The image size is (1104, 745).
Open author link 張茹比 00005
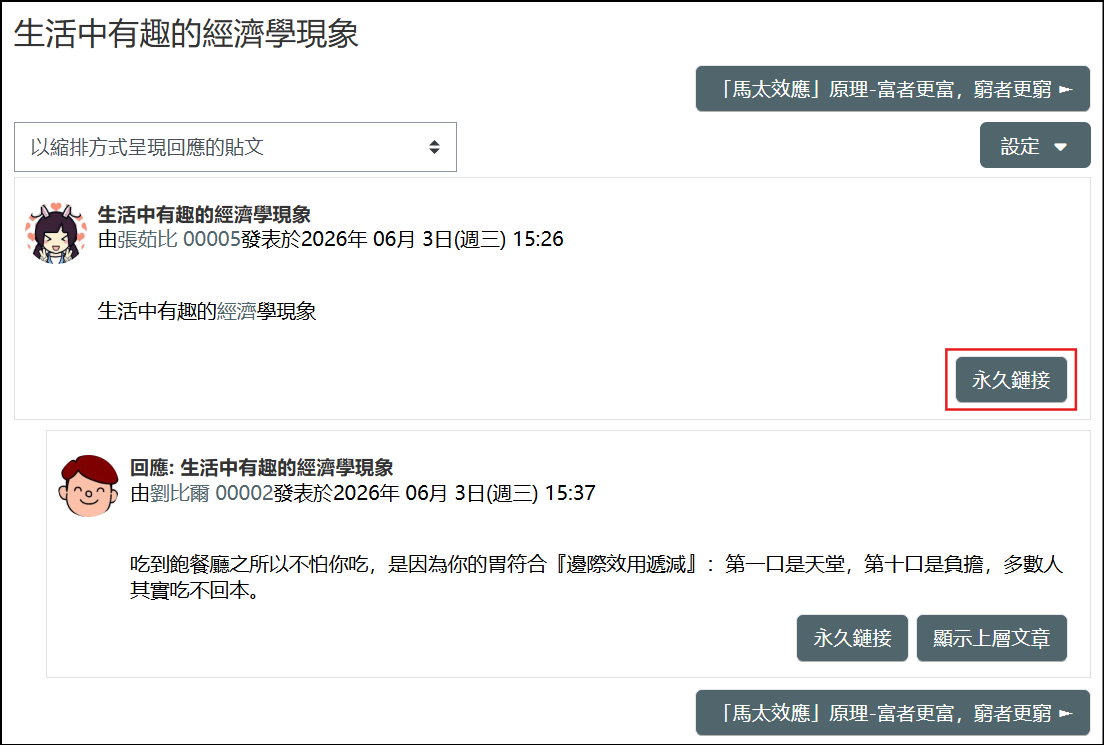tap(179, 239)
